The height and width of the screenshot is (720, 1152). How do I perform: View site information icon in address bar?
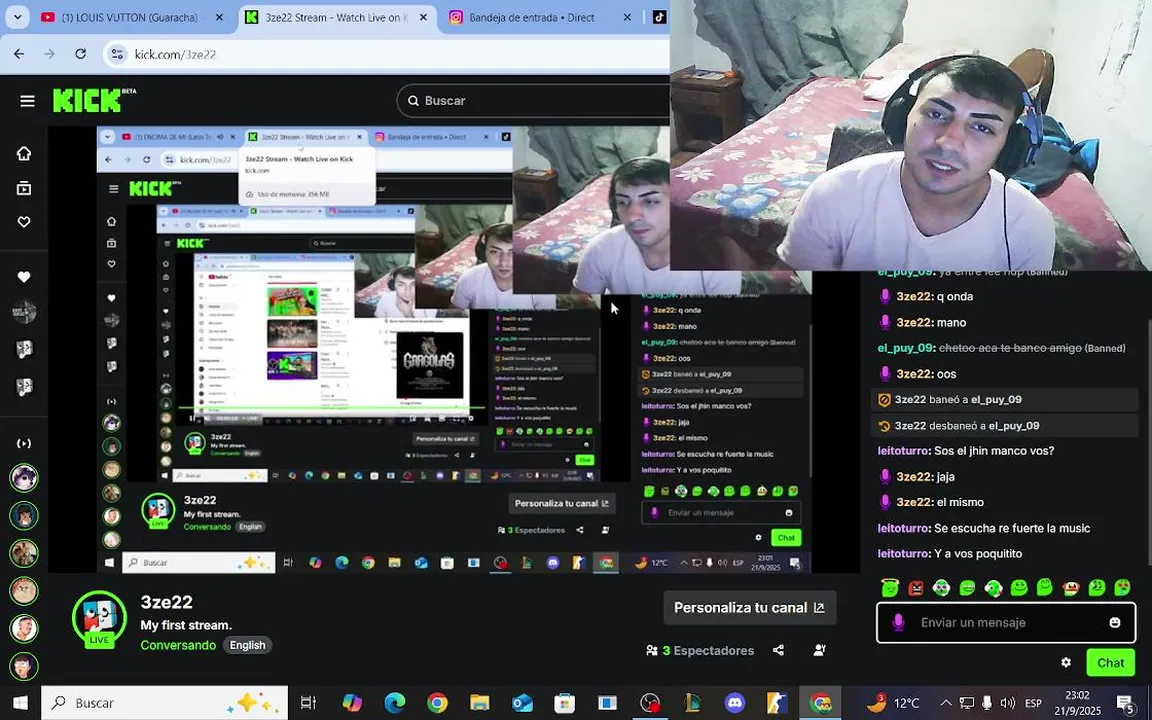(117, 54)
